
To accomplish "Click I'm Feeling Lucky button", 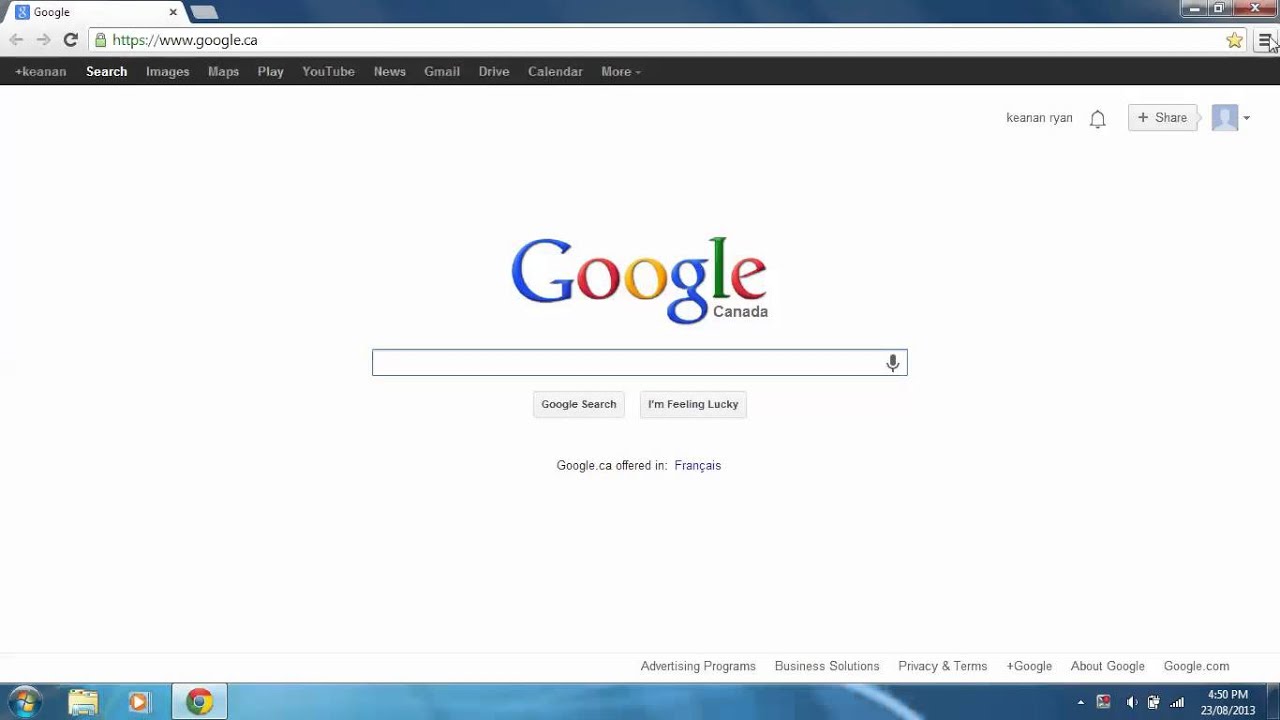I will tap(693, 404).
